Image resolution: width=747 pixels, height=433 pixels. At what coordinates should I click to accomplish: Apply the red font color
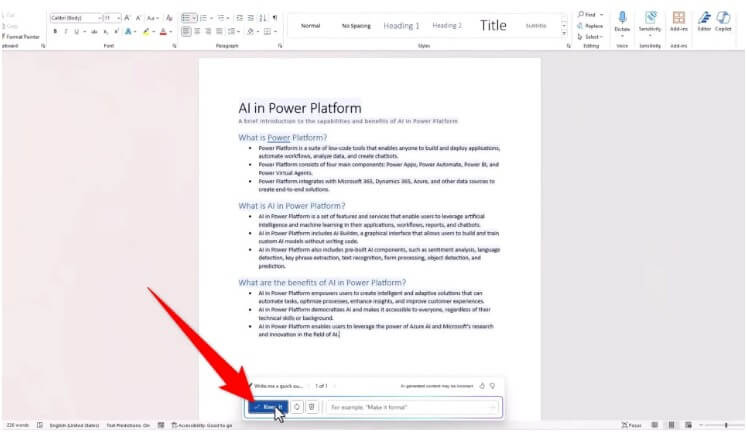click(163, 31)
